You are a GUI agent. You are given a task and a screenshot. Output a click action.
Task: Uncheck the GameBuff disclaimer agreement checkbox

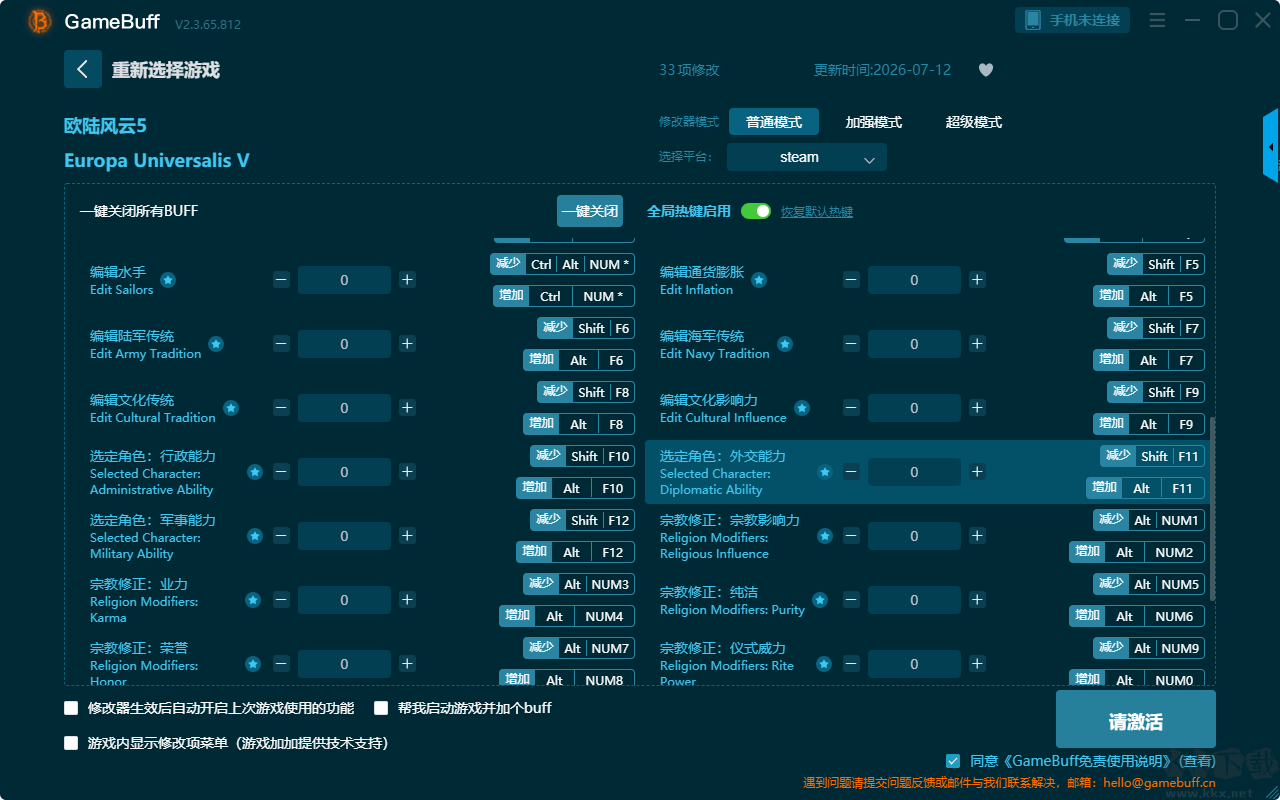(953, 761)
